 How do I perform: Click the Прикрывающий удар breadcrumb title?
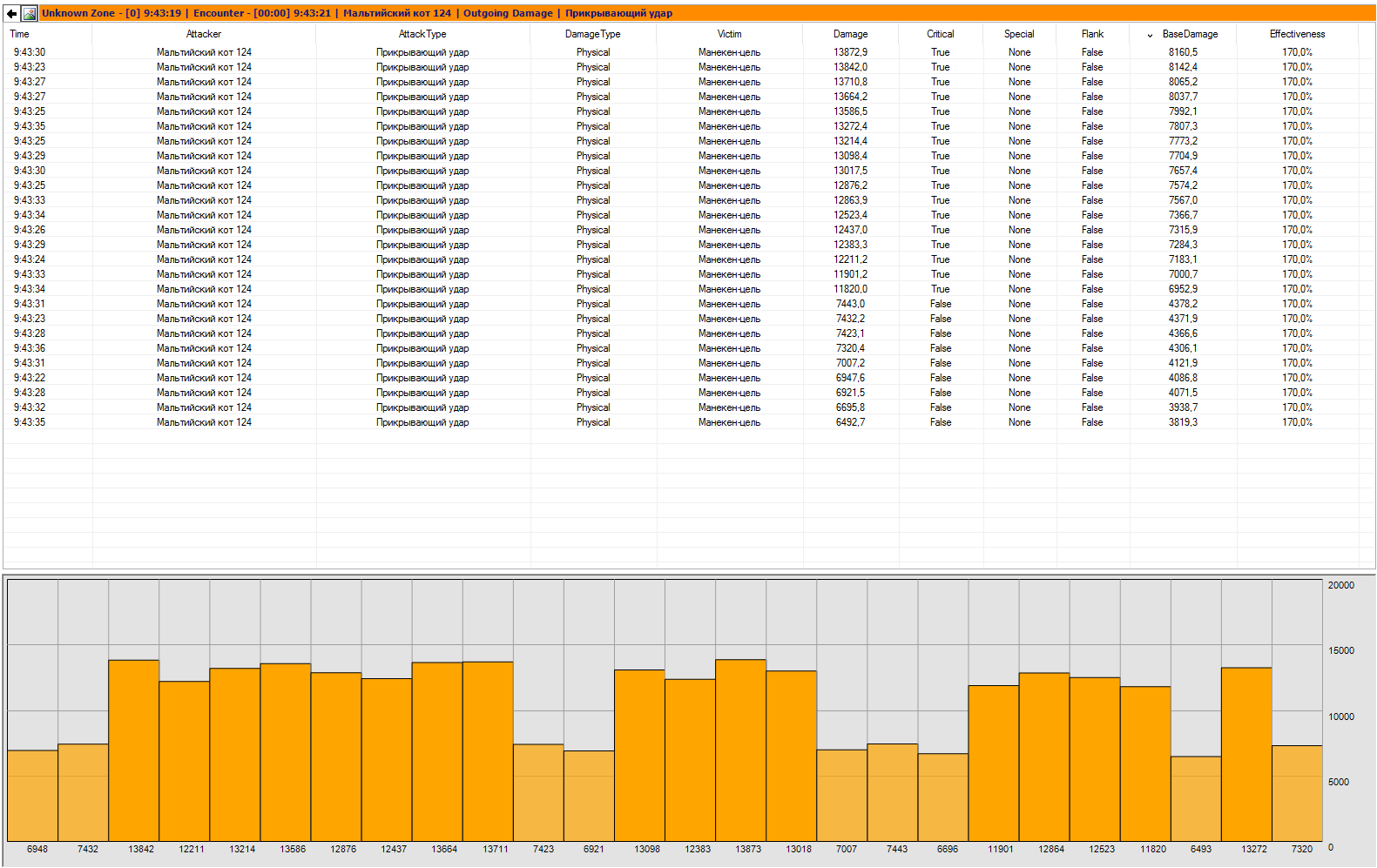pos(618,13)
